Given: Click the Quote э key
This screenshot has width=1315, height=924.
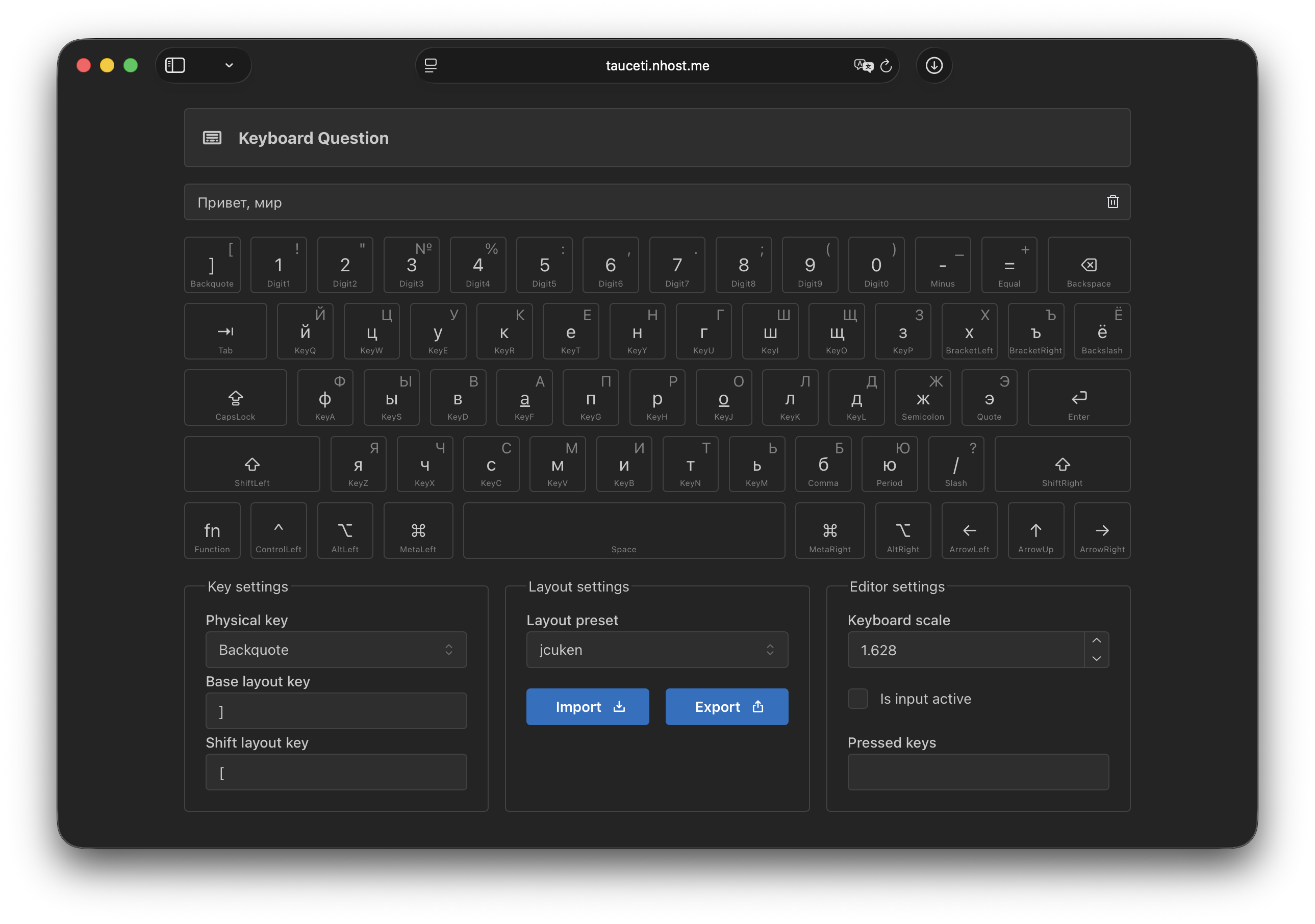Looking at the screenshot, I should coord(989,397).
